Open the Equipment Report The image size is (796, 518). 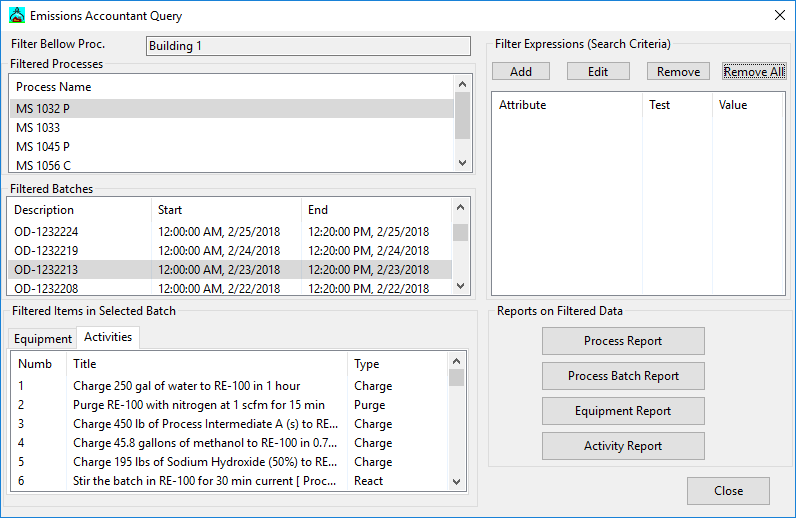point(622,411)
